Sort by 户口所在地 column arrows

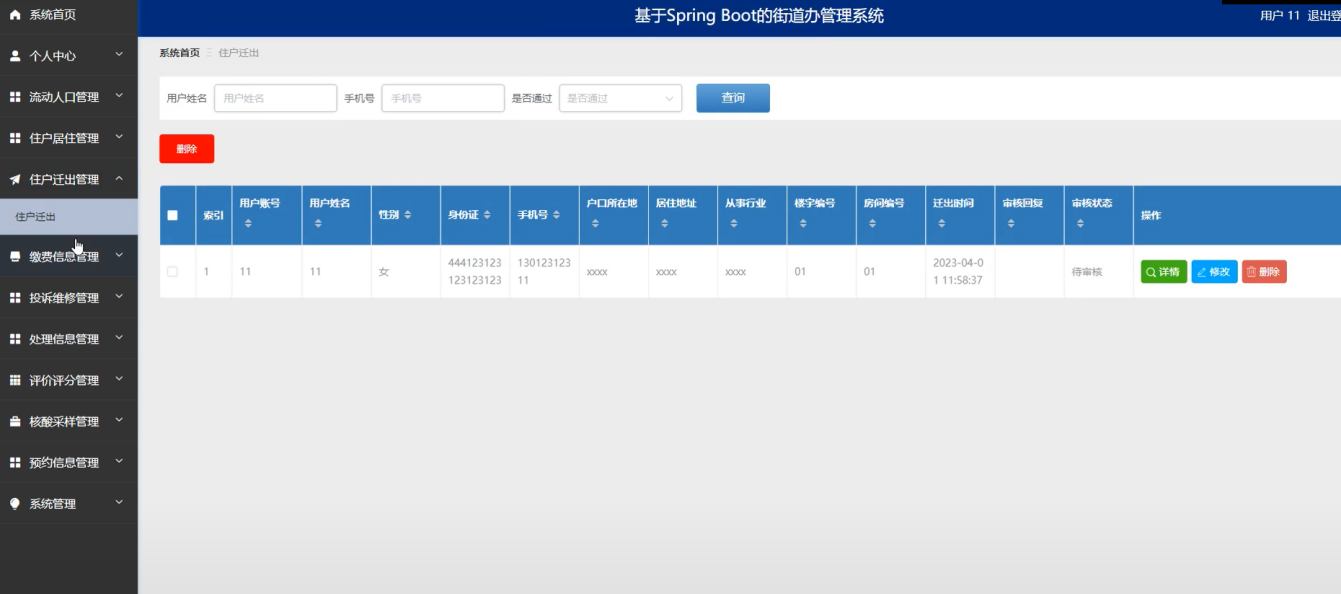(x=595, y=224)
